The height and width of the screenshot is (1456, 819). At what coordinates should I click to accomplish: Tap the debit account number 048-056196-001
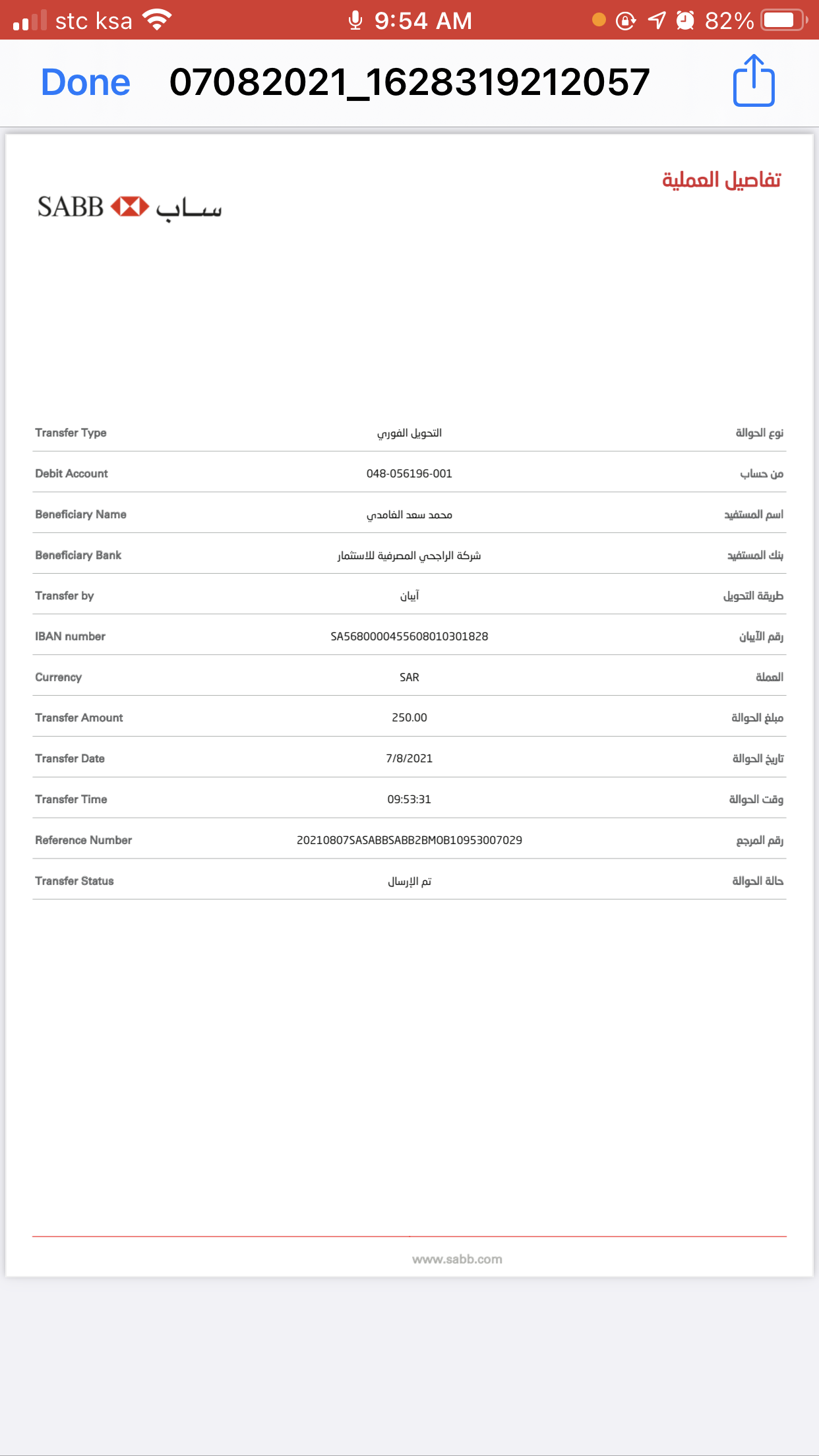pos(409,473)
